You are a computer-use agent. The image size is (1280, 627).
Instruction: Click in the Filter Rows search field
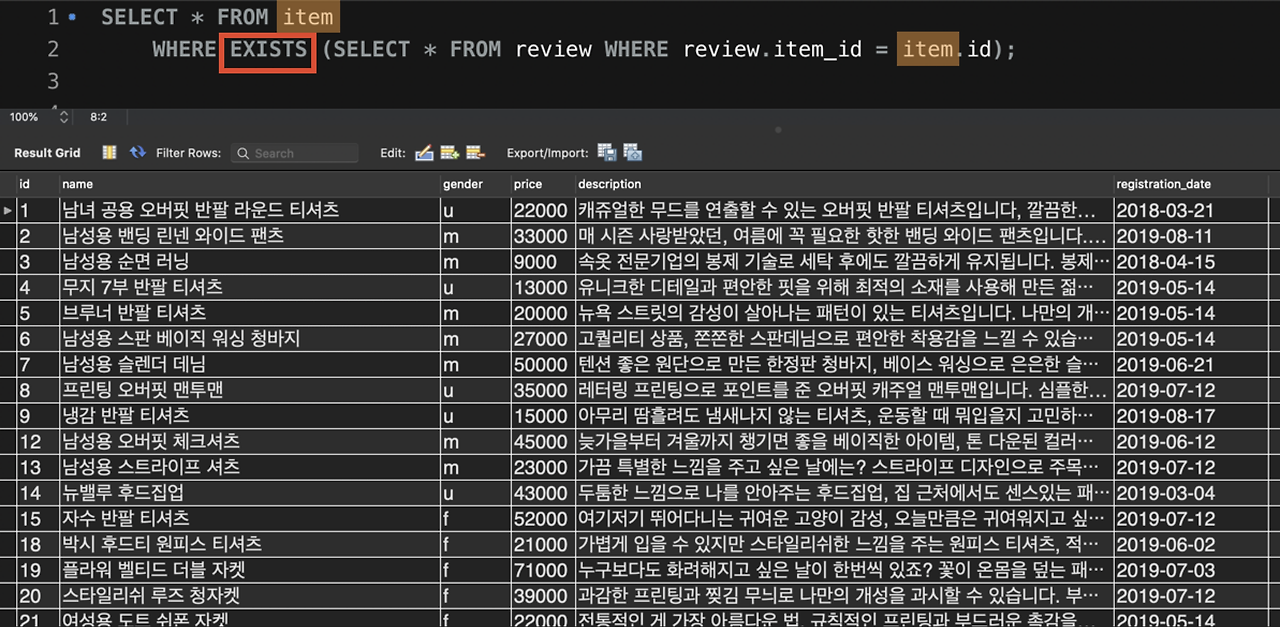coord(295,153)
